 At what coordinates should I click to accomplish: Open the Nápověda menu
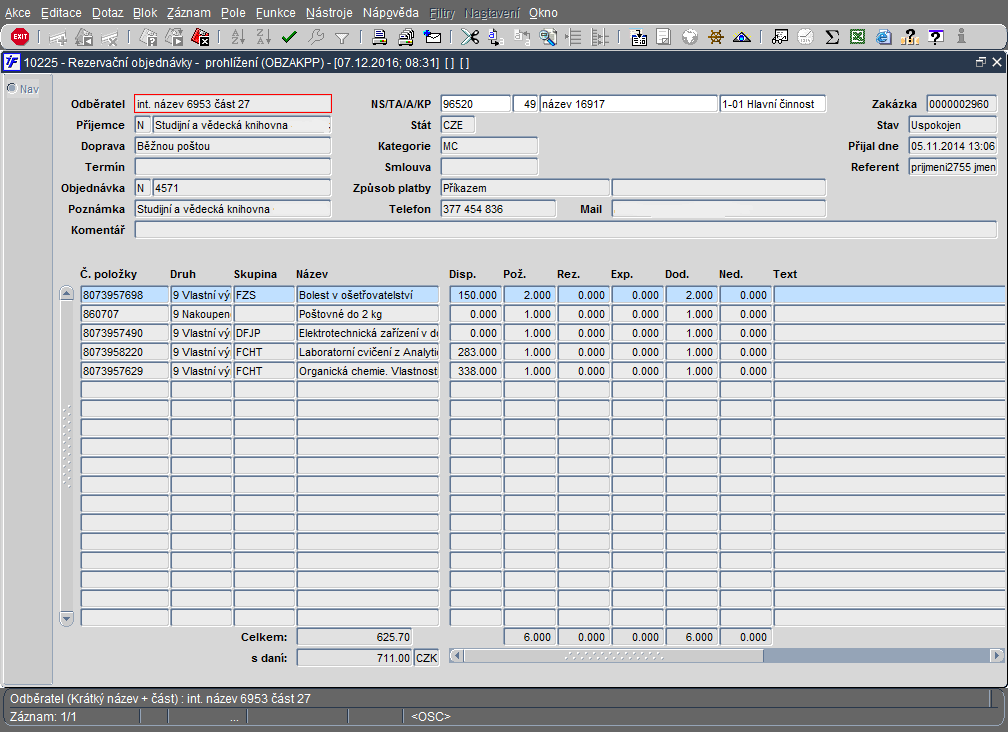pyautogui.click(x=391, y=13)
